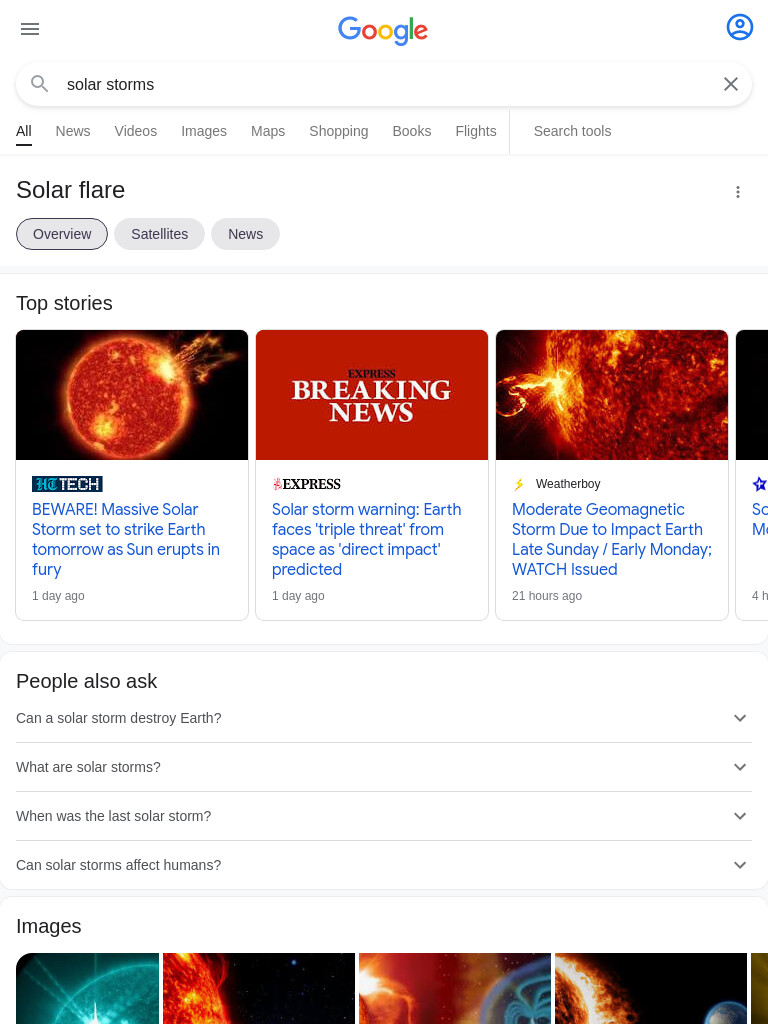Click the Express Breaking News thumbnail
The image size is (768, 1024).
click(x=372, y=395)
